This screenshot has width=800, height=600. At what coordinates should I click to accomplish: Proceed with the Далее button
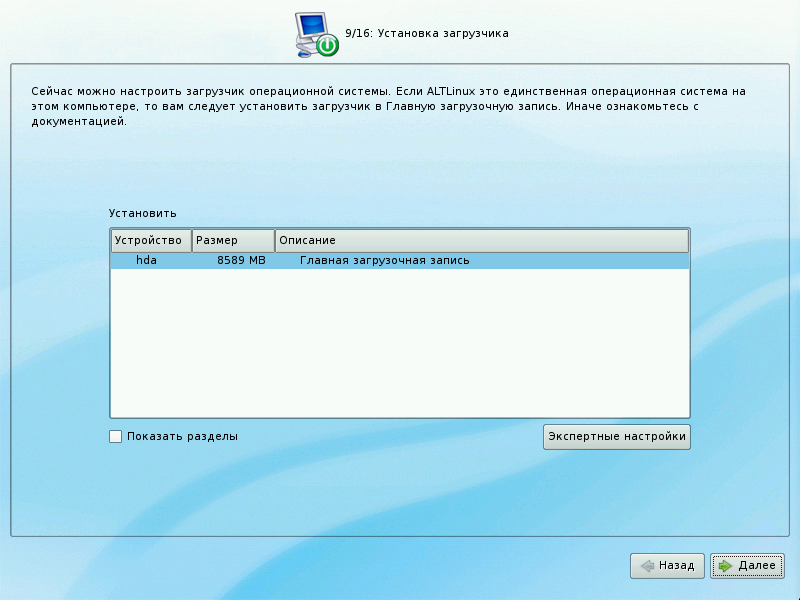click(747, 566)
